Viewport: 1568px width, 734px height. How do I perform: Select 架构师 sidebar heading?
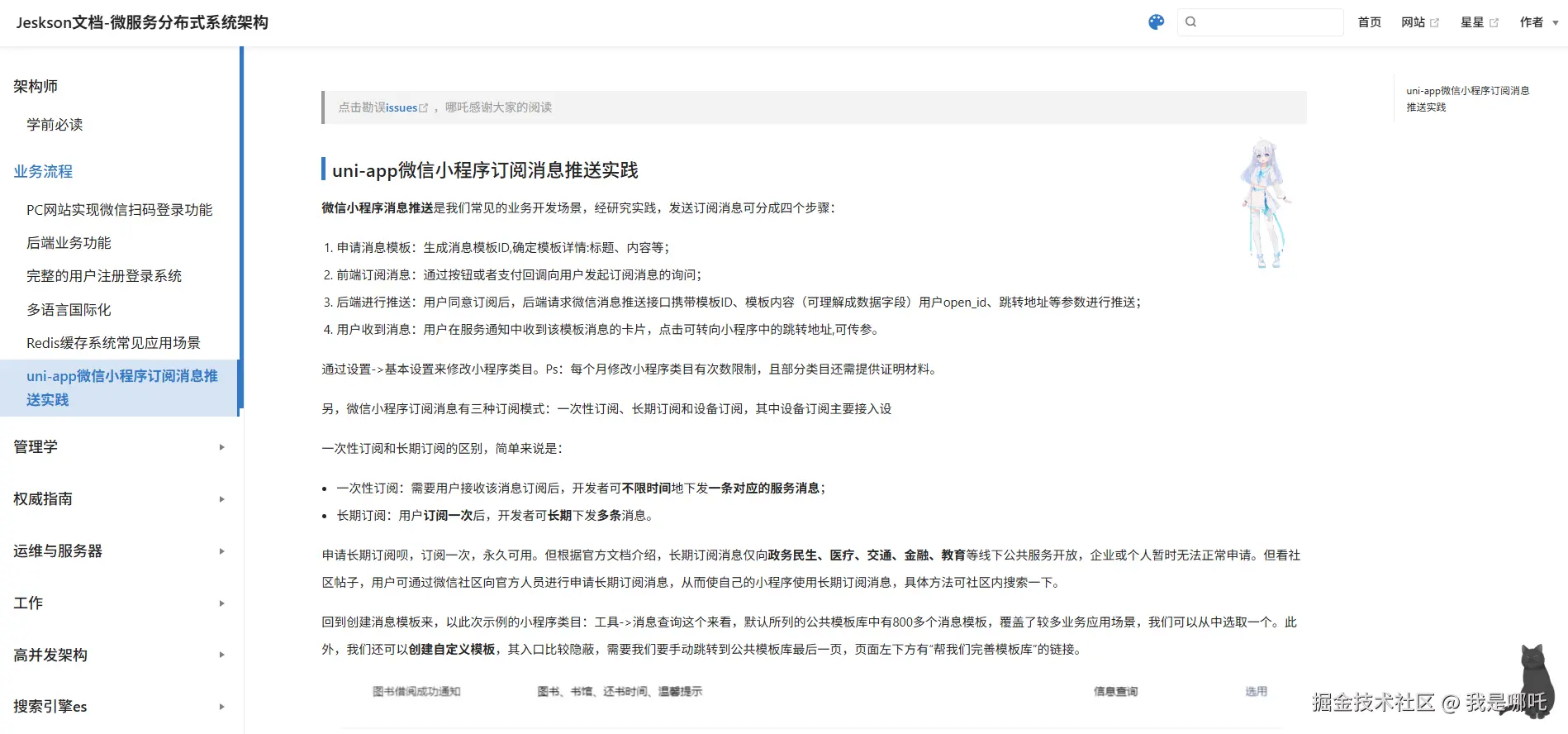point(36,86)
